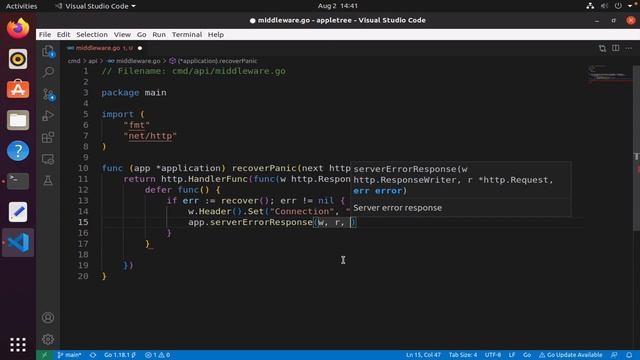Open the volume icon in system tray
The image size is (640, 360).
[x=604, y=6]
